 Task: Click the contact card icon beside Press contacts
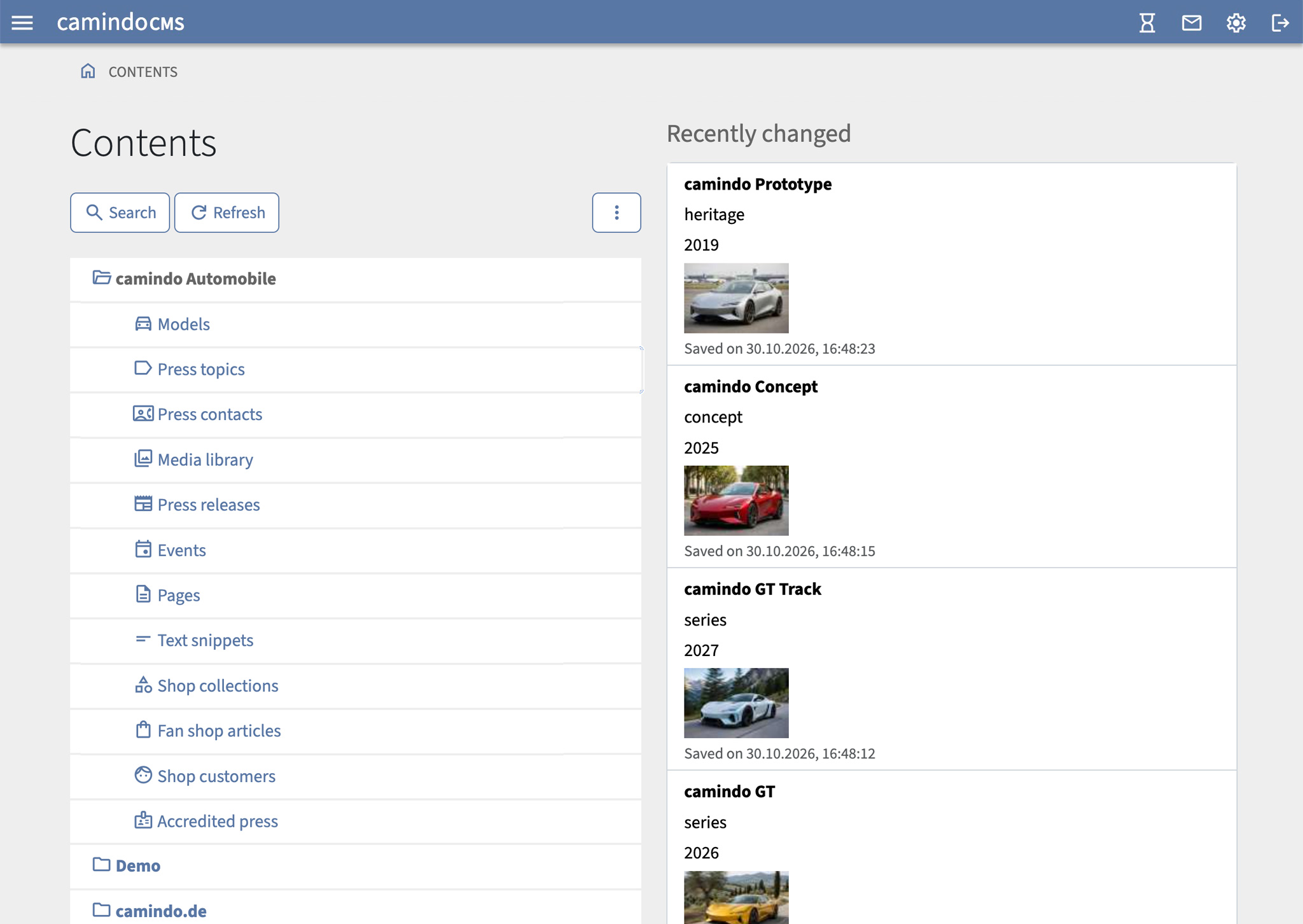tap(143, 414)
